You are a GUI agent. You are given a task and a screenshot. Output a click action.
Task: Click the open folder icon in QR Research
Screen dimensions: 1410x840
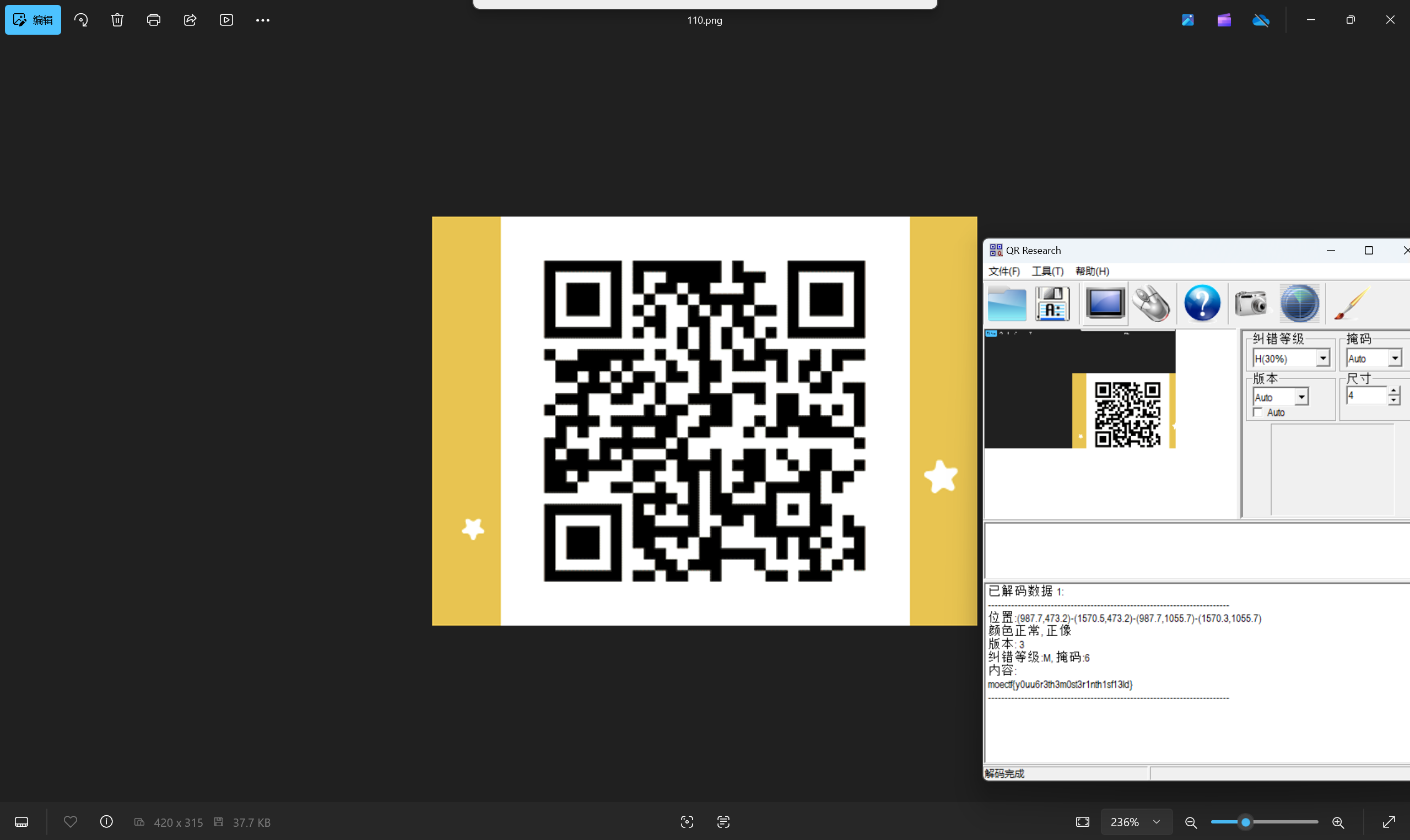pyautogui.click(x=1007, y=304)
